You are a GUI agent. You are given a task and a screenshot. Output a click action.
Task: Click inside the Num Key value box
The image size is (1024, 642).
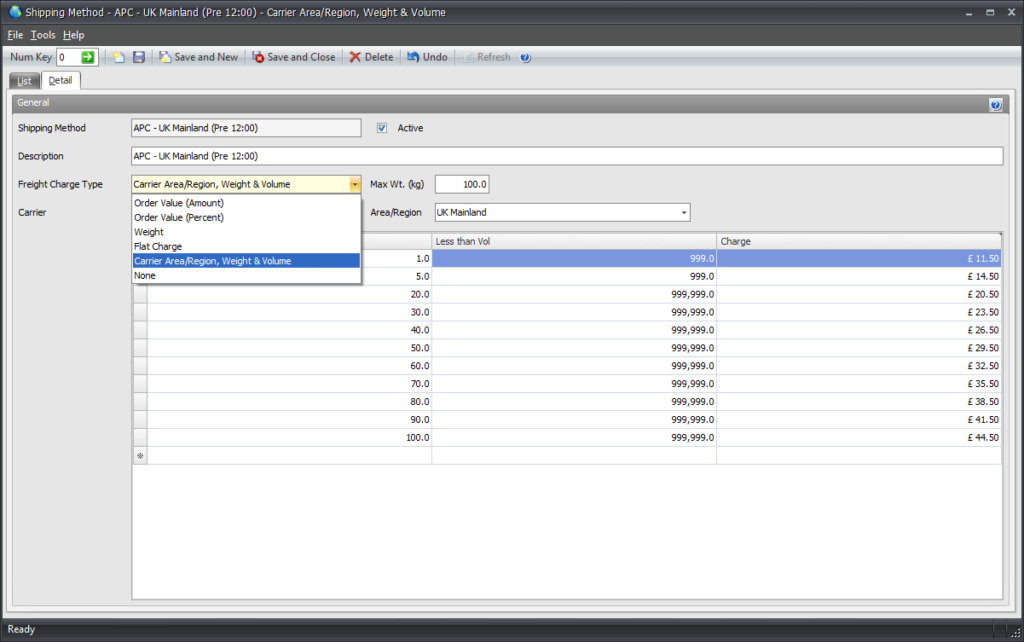coord(70,57)
